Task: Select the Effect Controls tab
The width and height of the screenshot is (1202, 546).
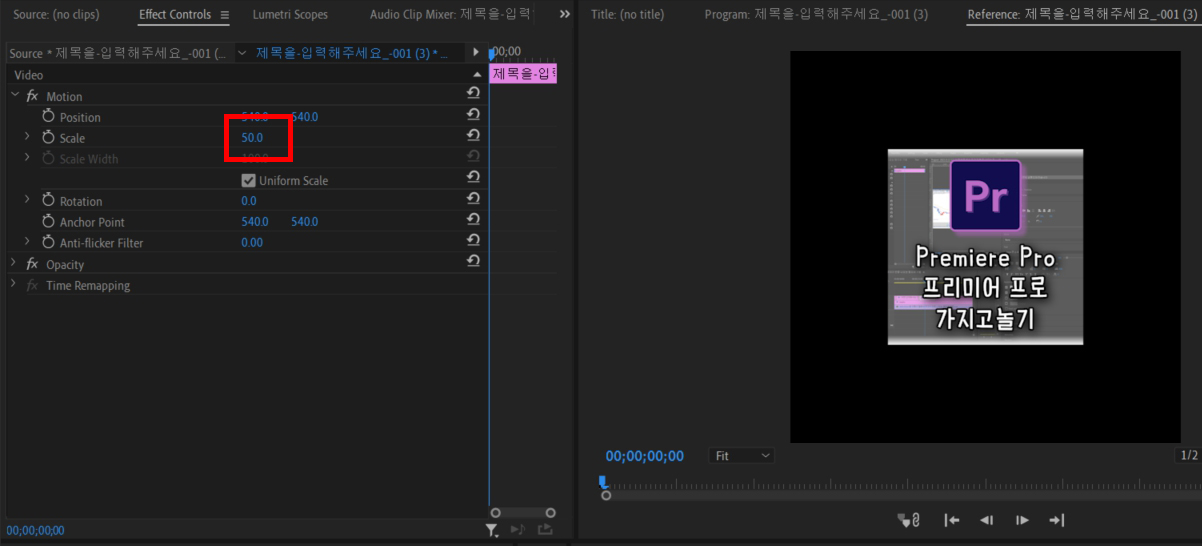Action: pyautogui.click(x=175, y=15)
